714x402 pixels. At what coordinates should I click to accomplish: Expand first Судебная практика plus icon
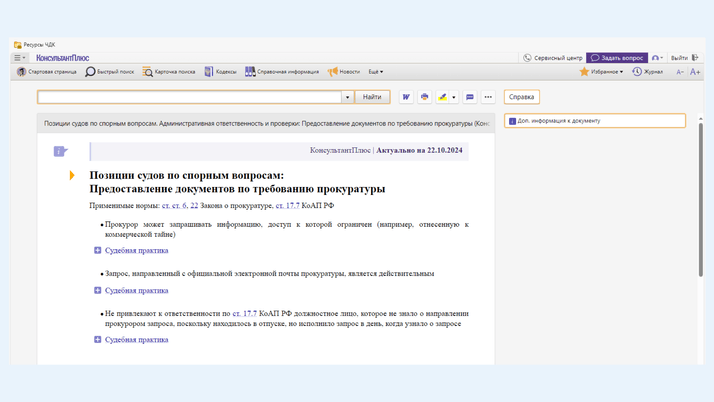point(97,250)
